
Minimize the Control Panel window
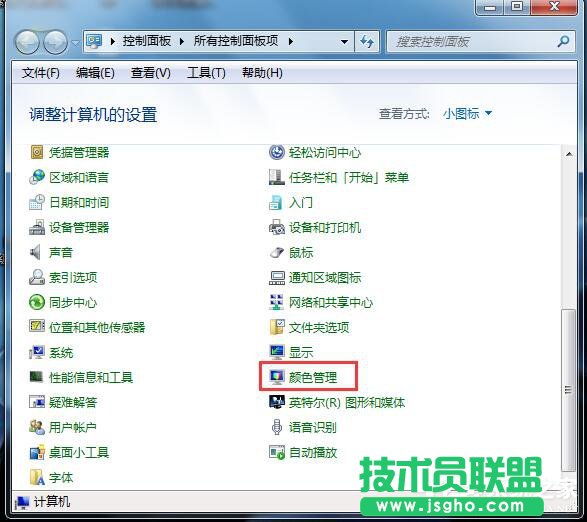pos(491,7)
